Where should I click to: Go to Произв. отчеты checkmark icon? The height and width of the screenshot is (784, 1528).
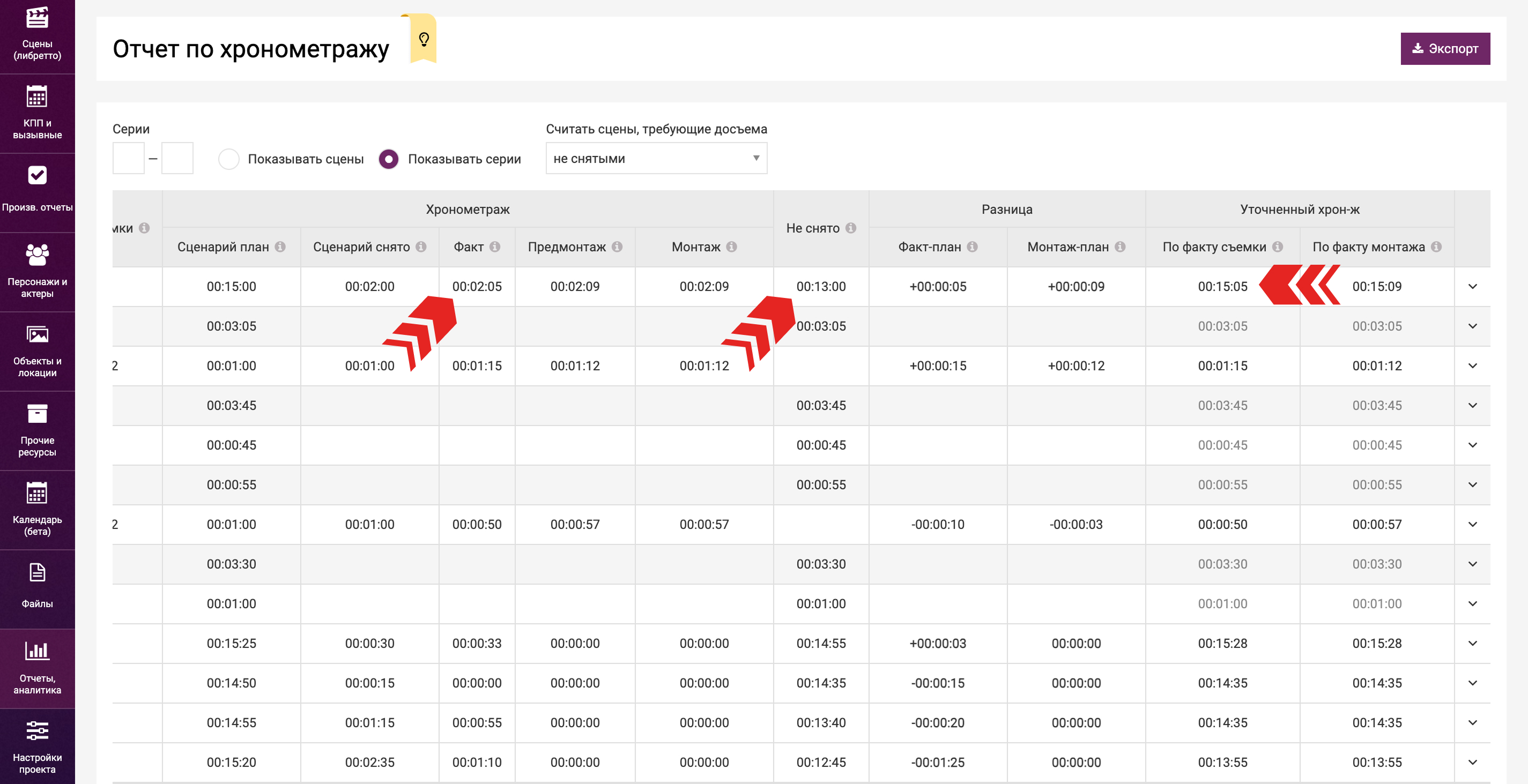(x=37, y=176)
